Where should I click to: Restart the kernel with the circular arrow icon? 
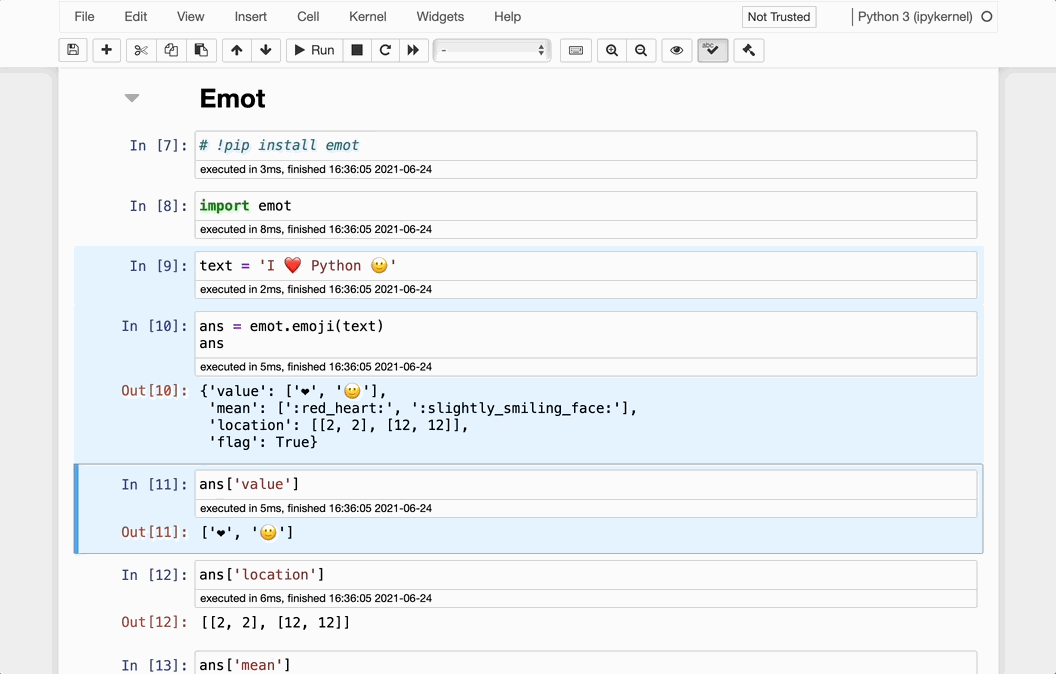[x=385, y=50]
